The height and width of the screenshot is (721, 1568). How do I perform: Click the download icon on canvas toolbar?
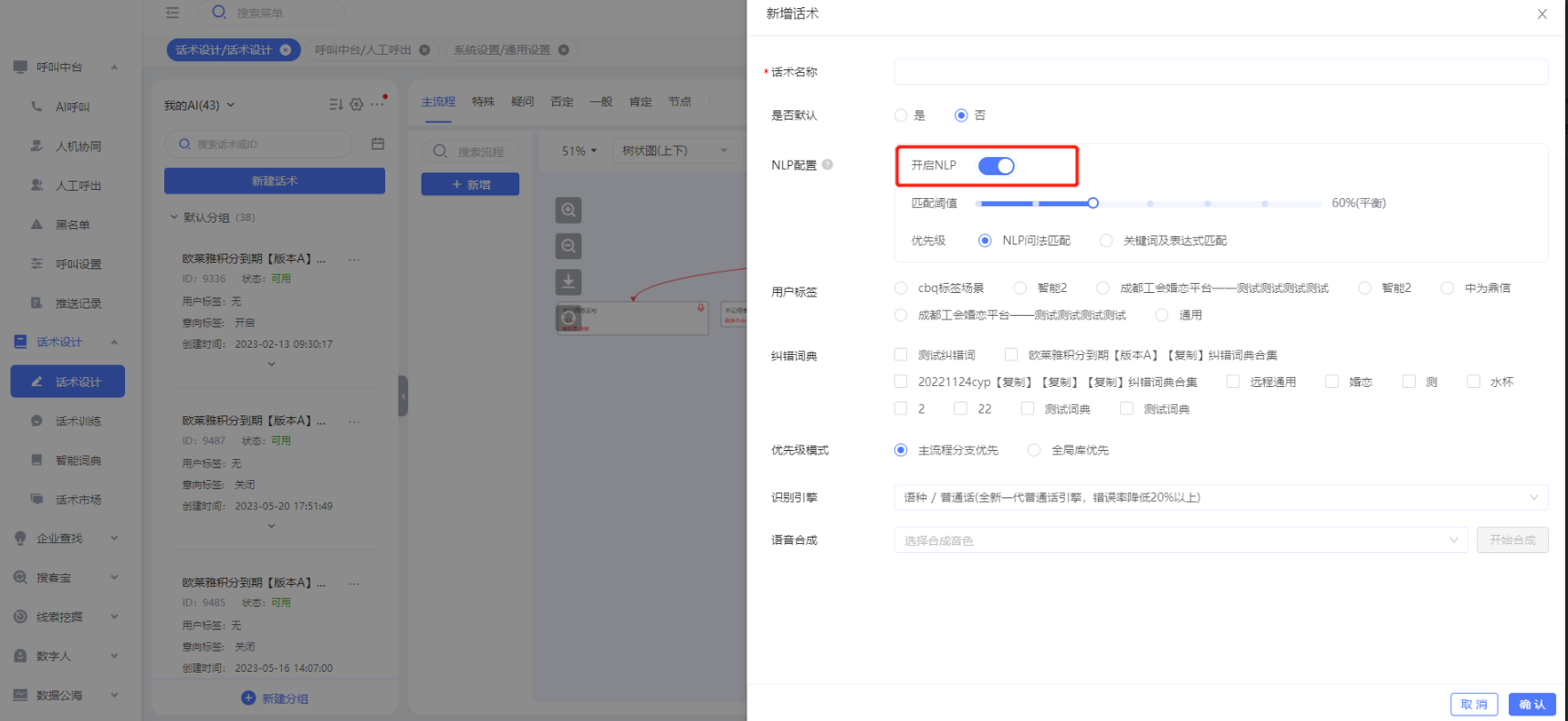[x=569, y=282]
